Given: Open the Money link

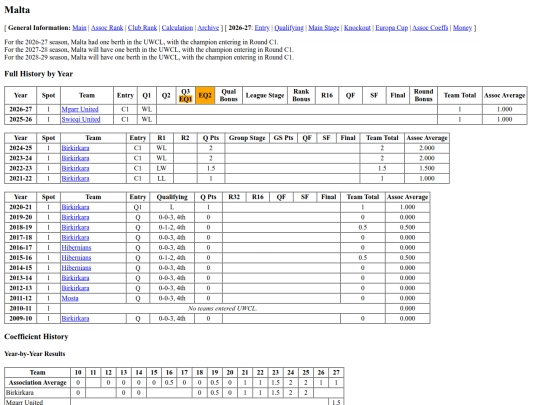Looking at the screenshot, I should point(462,28).
